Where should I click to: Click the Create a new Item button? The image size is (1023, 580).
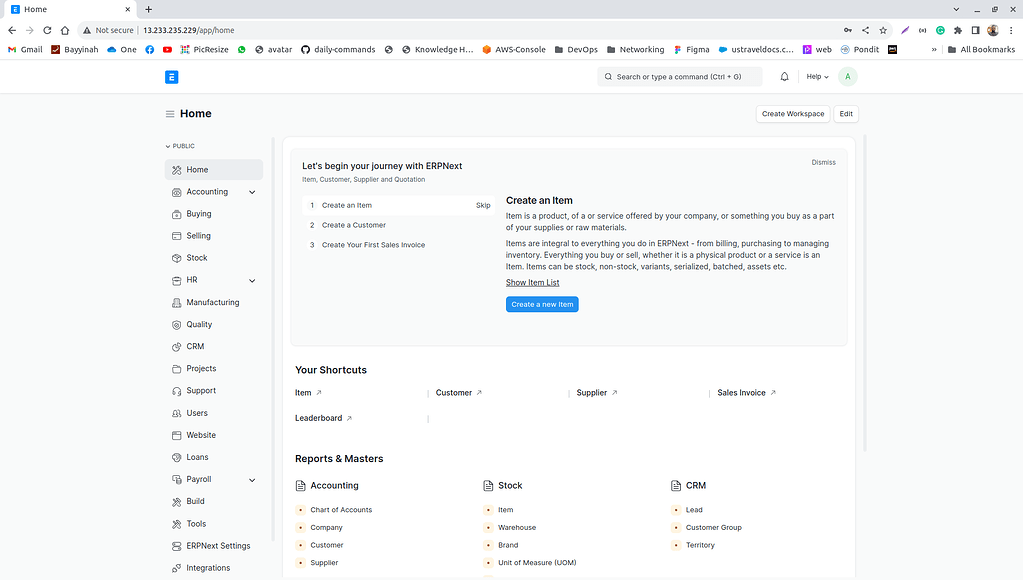point(542,304)
